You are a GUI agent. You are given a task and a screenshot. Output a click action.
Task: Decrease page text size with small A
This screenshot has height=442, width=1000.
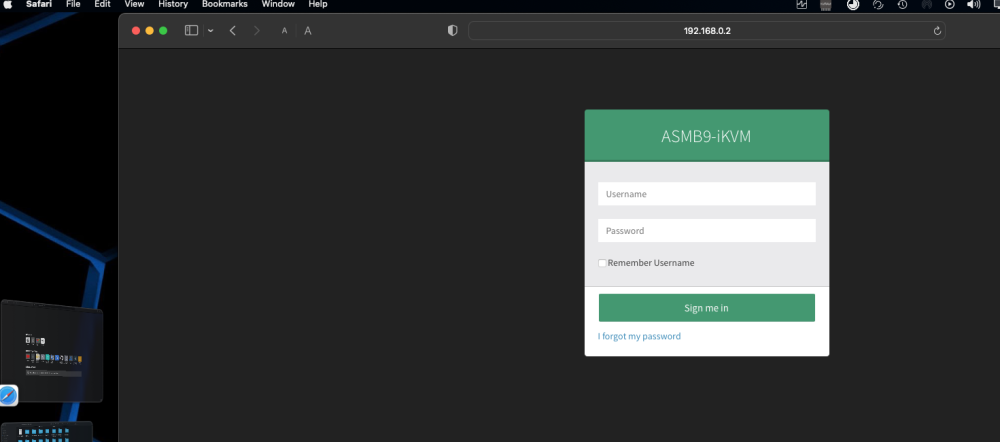tap(284, 31)
